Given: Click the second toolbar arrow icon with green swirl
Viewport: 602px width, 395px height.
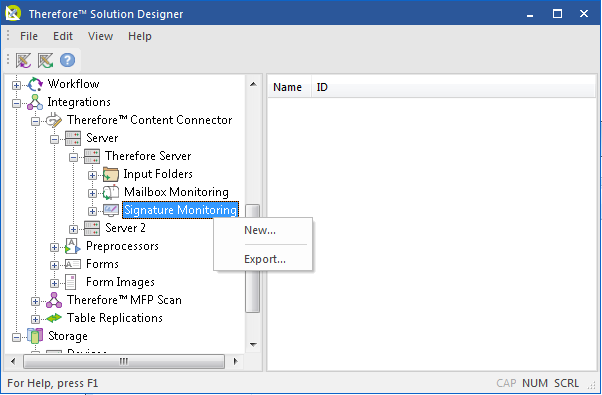Looking at the screenshot, I should (45, 60).
